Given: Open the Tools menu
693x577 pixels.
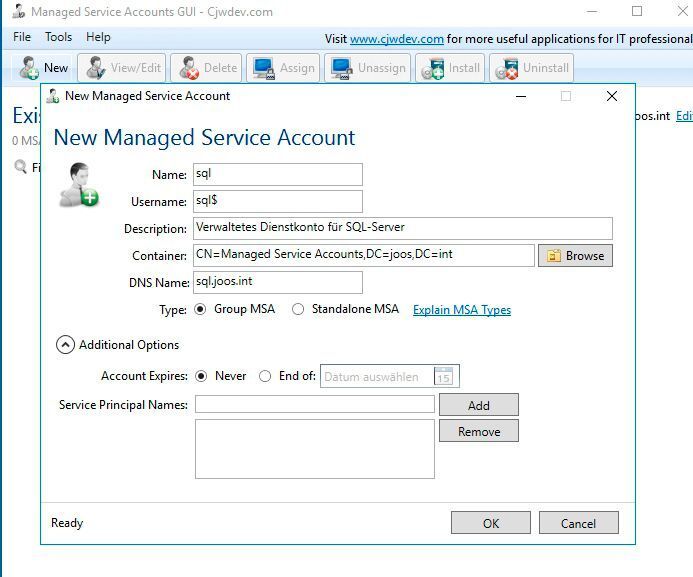Looking at the screenshot, I should pos(58,37).
